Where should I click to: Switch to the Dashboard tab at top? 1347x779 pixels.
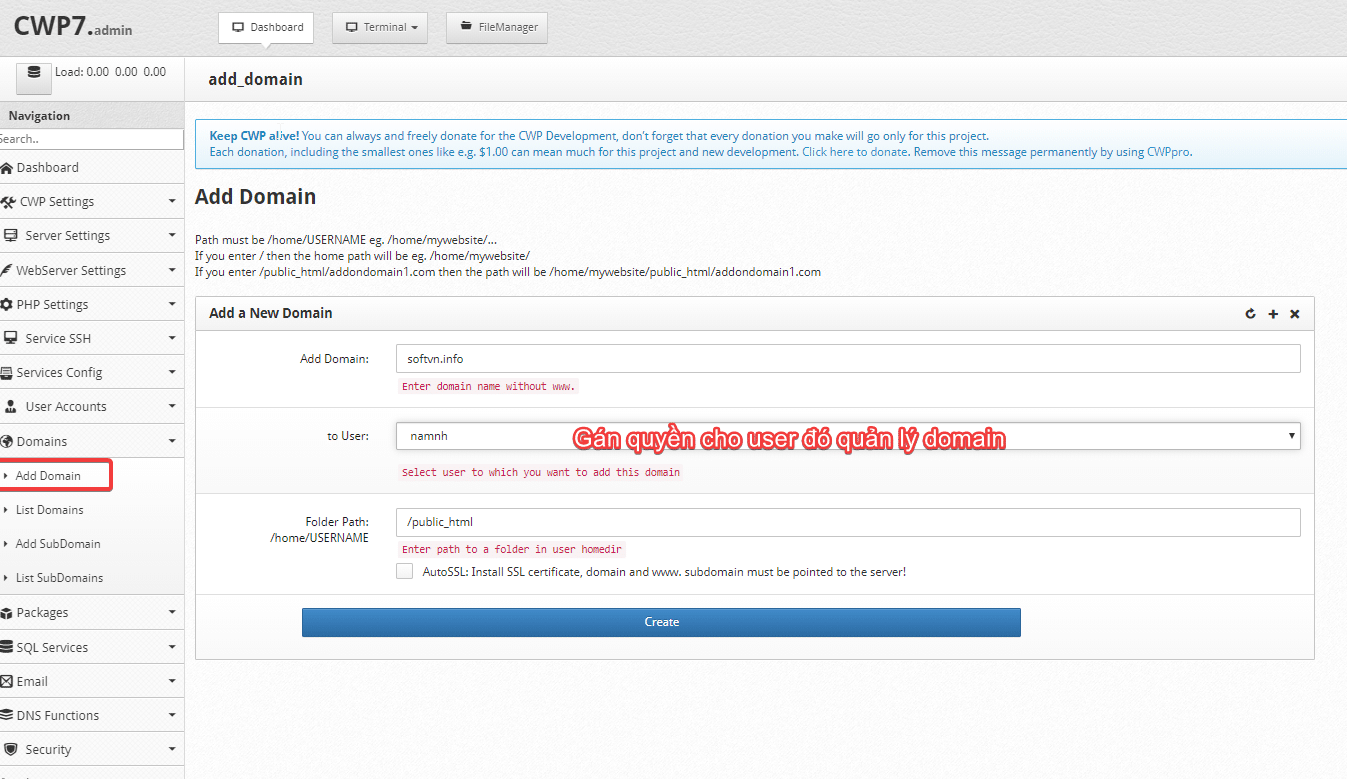coord(265,27)
